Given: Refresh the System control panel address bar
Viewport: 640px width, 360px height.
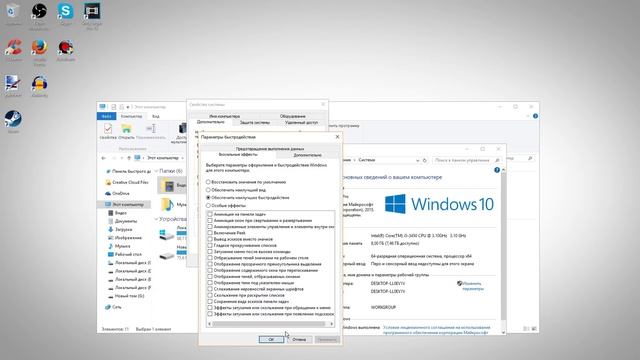Looking at the screenshot, I should pos(424,160).
